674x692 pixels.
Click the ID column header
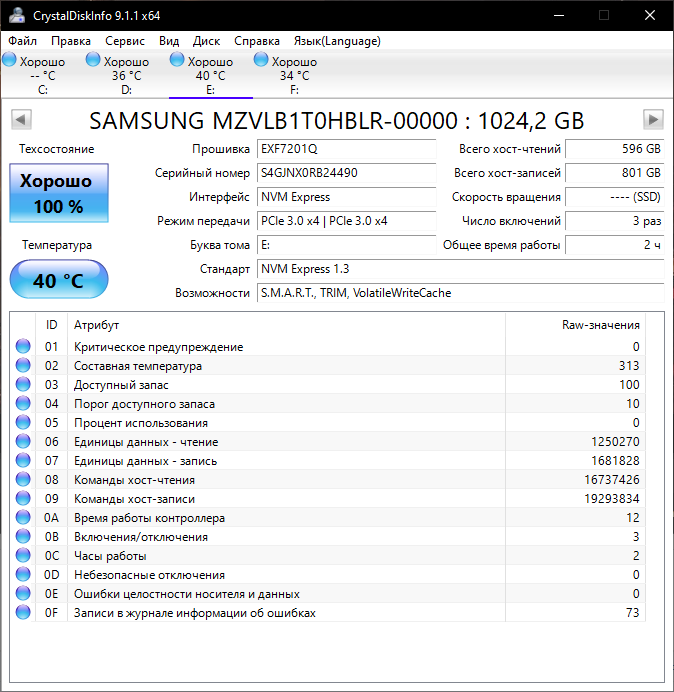tap(51, 325)
